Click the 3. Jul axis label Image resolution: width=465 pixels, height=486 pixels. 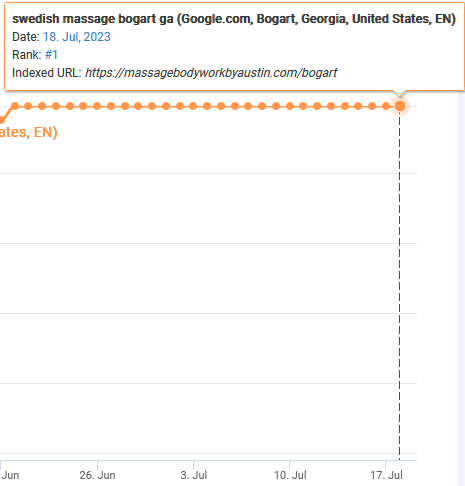pyautogui.click(x=194, y=475)
